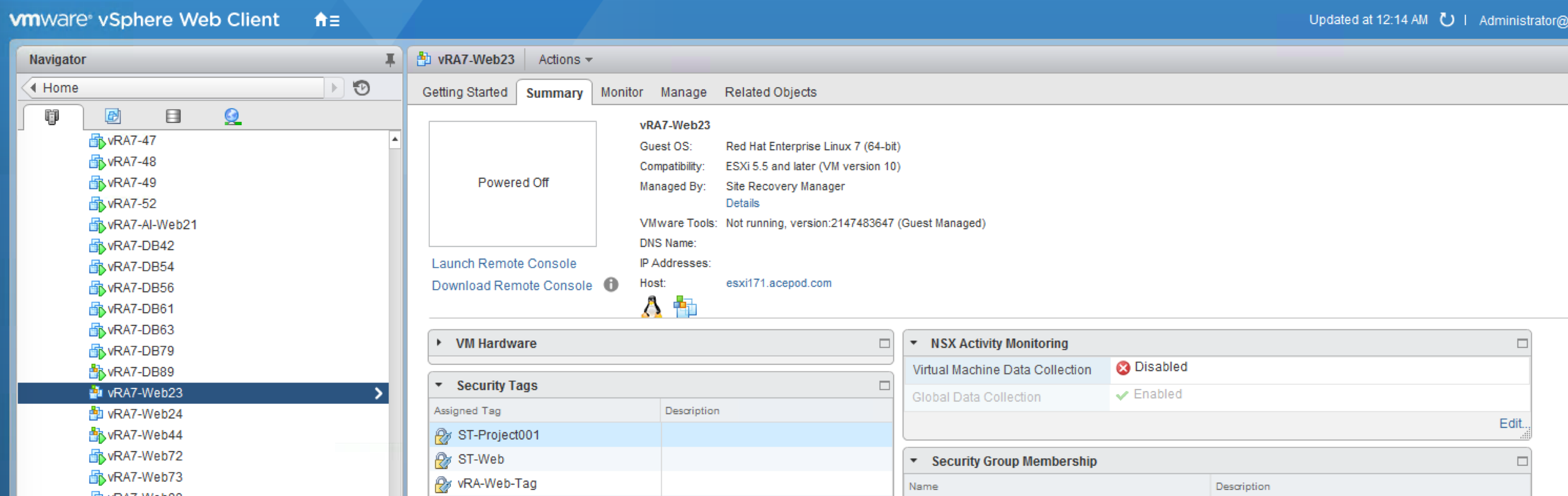Click the Enabled green checkmark icon
Viewport: 1568px width, 496px height.
(1122, 395)
